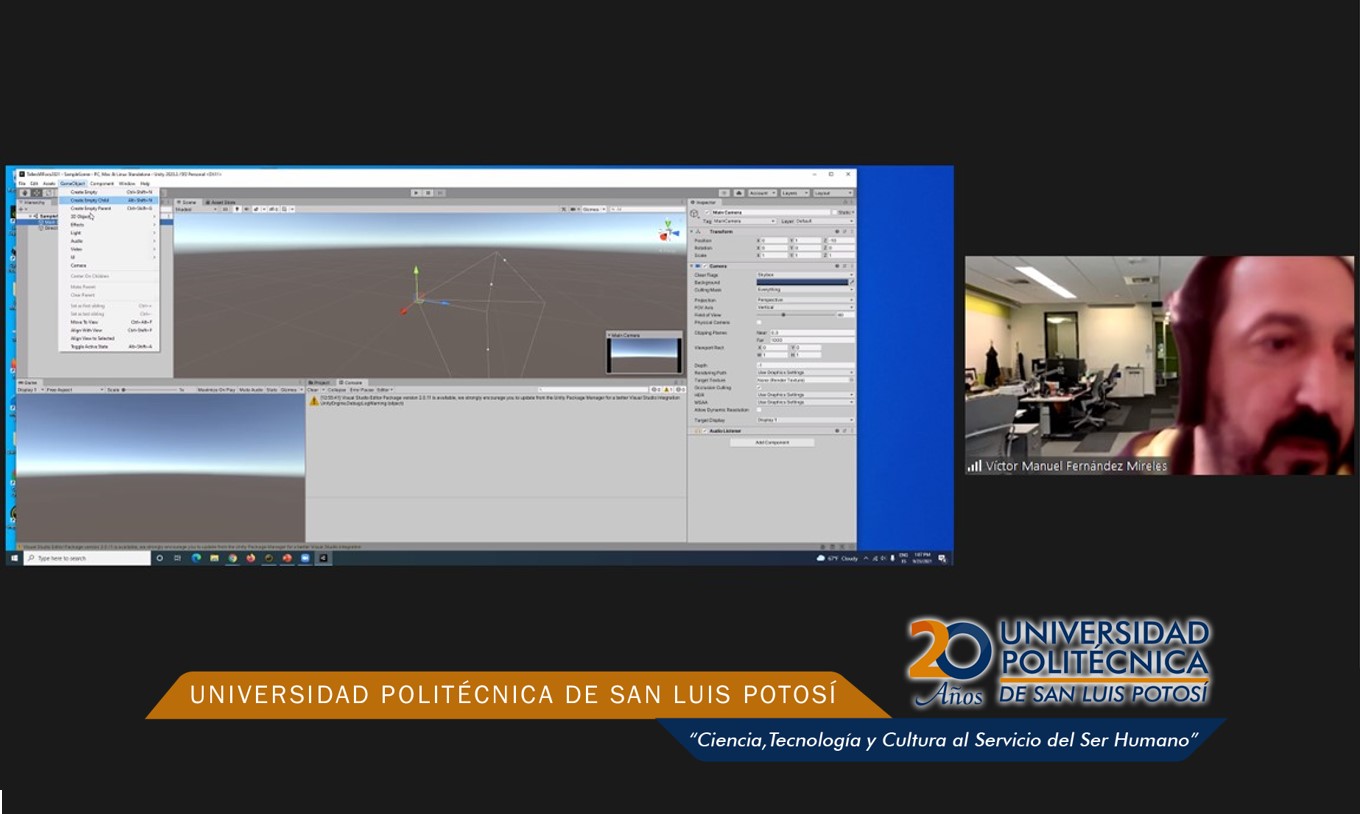Open the Projection dropdown

805,300
